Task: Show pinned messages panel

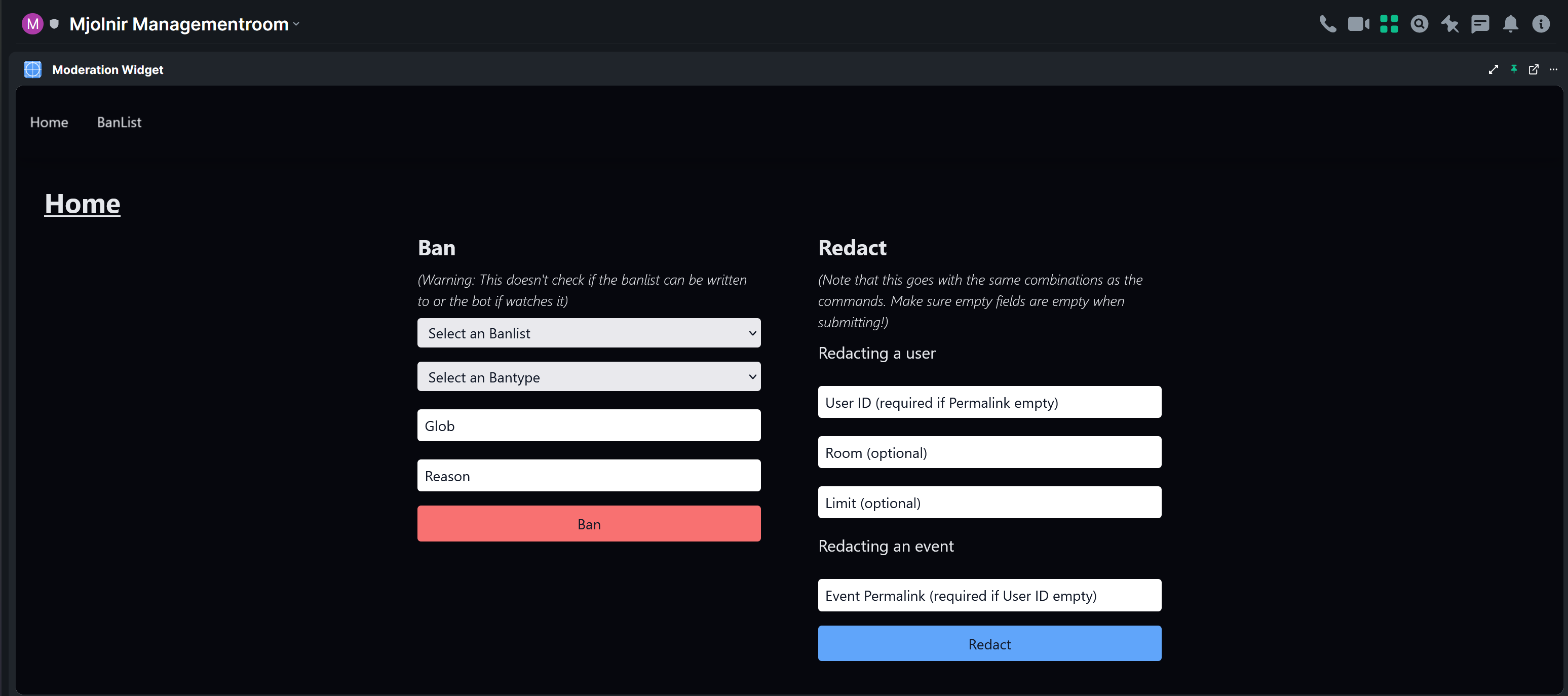Action: (x=1449, y=24)
